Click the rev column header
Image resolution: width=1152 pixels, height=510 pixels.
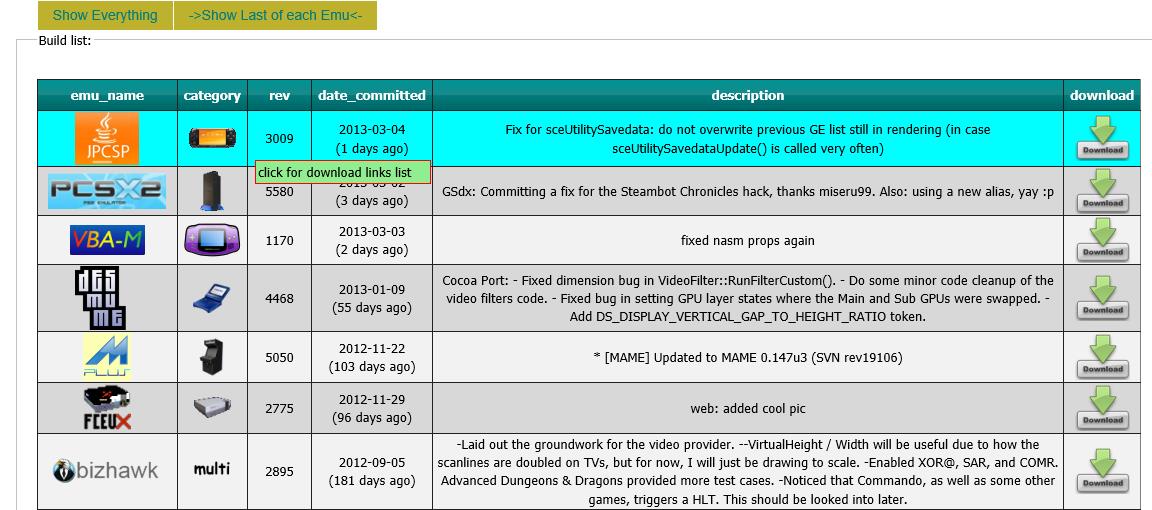279,96
